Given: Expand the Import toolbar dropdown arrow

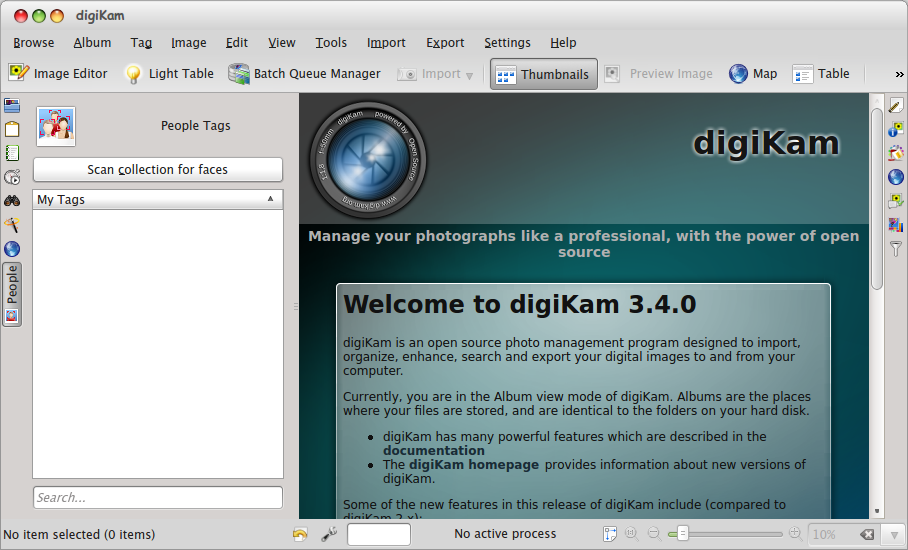Looking at the screenshot, I should point(469,75).
